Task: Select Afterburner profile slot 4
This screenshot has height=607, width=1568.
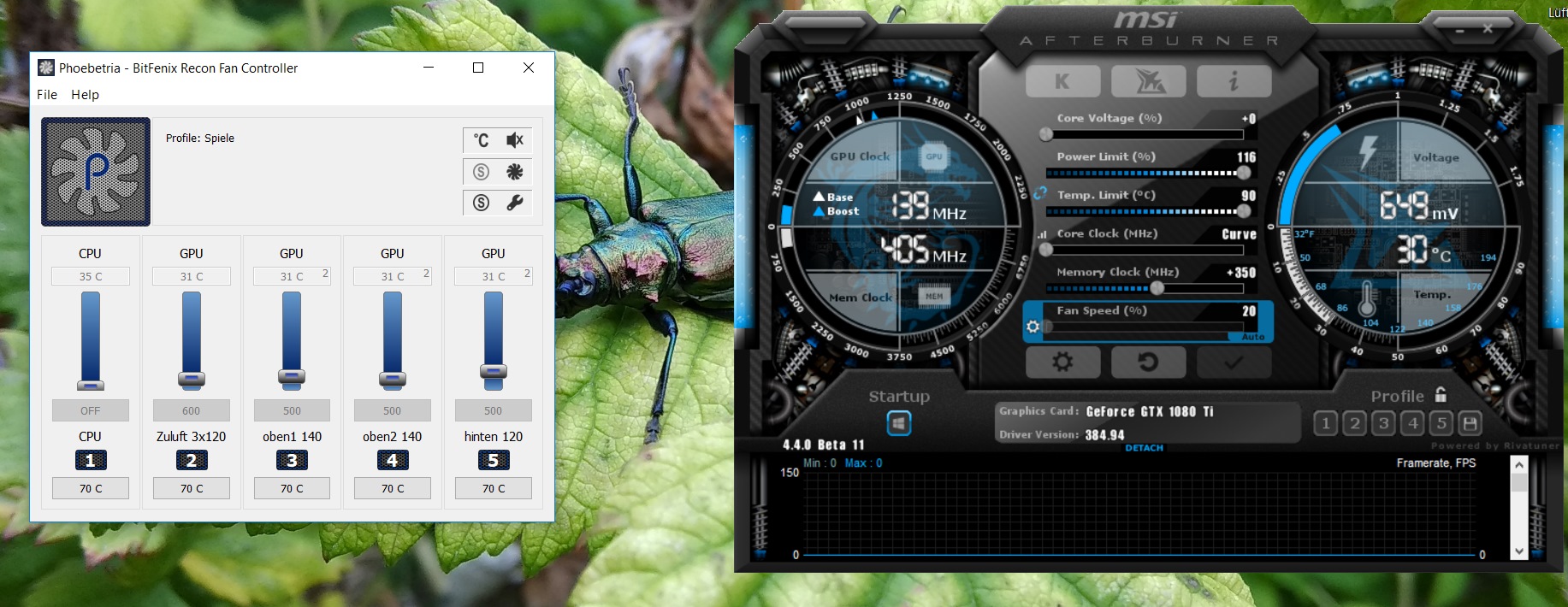Action: pos(1412,423)
